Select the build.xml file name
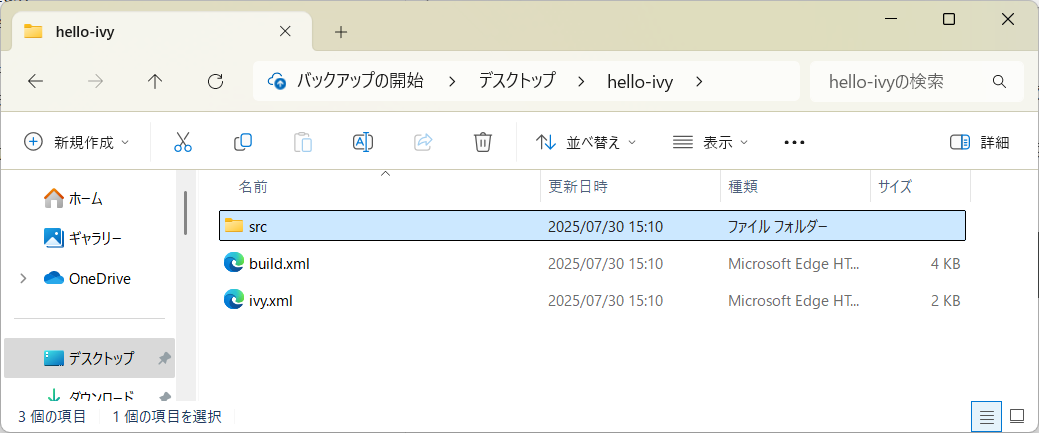The height and width of the screenshot is (433, 1039). click(x=279, y=263)
